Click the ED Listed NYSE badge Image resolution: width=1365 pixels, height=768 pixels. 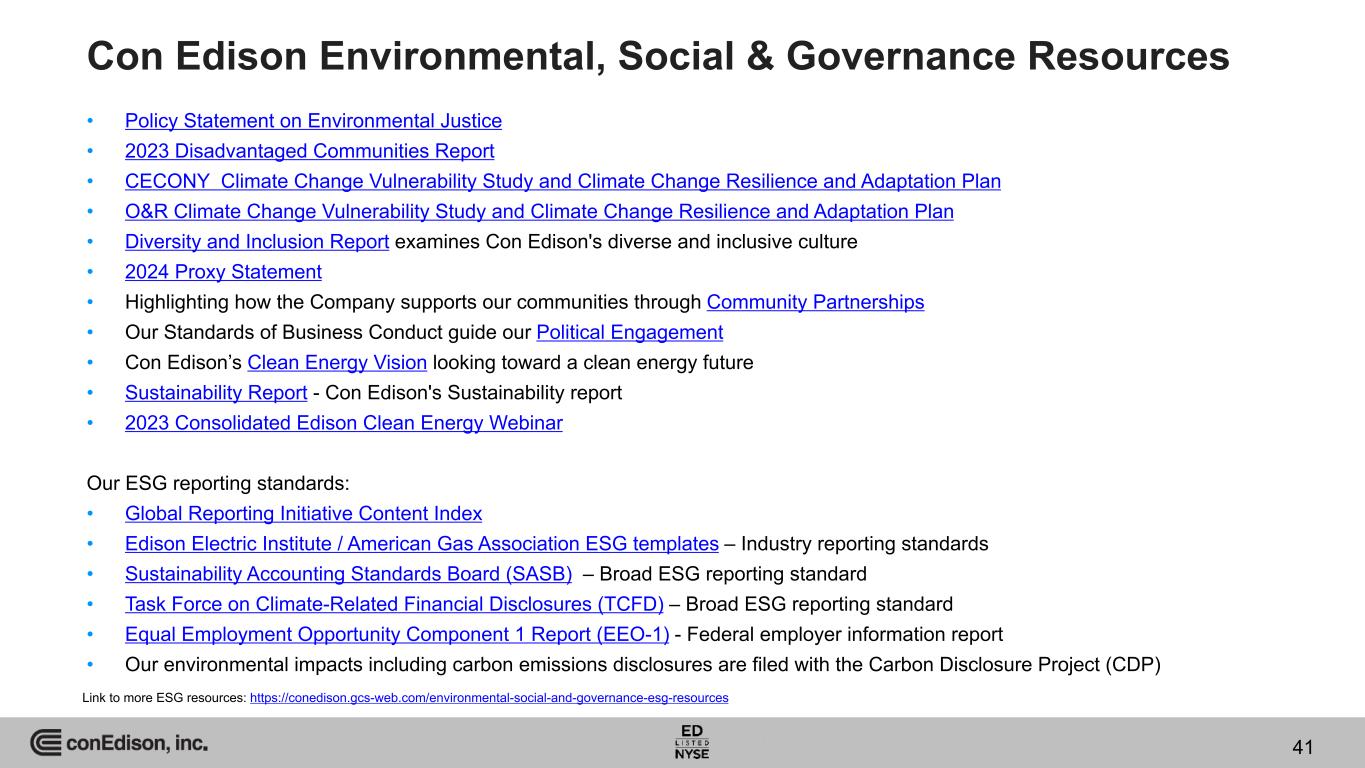point(692,741)
